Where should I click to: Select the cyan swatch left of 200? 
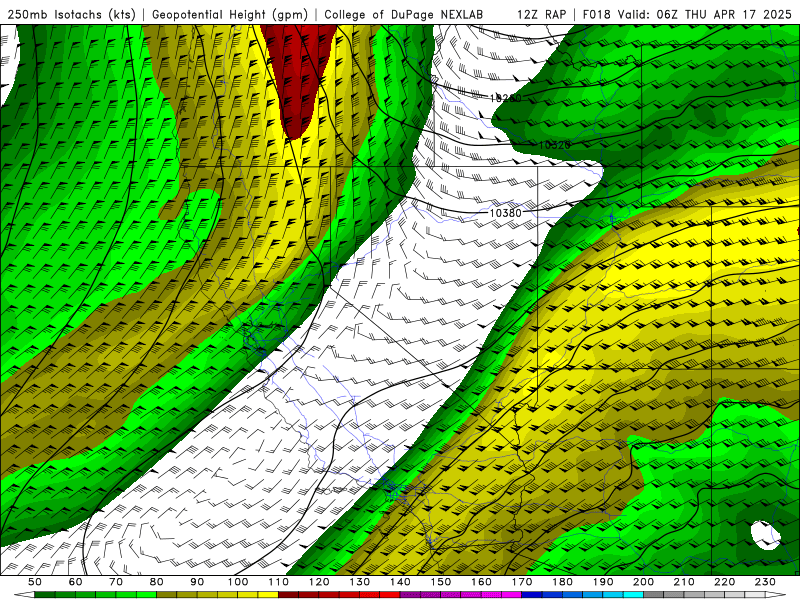[x=634, y=595]
